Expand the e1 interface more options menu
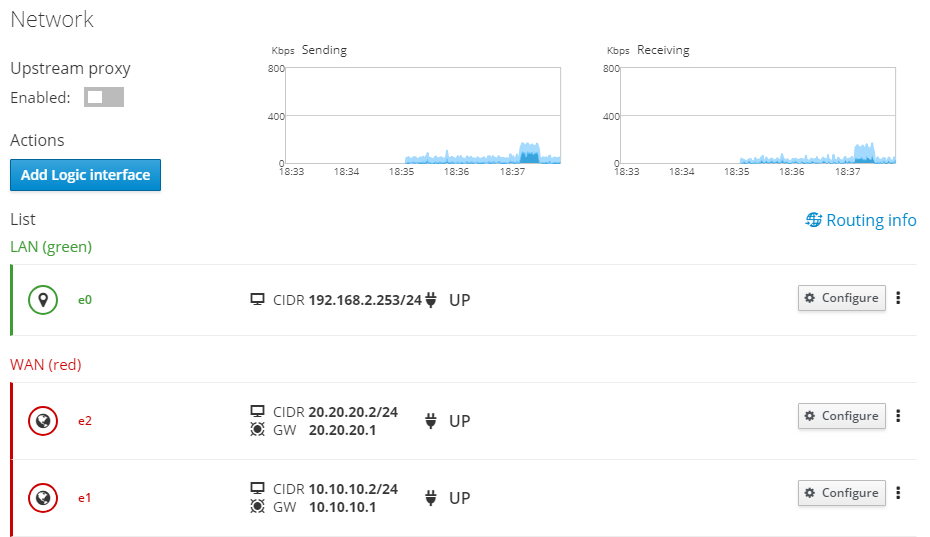This screenshot has height=537, width=930. click(x=899, y=492)
